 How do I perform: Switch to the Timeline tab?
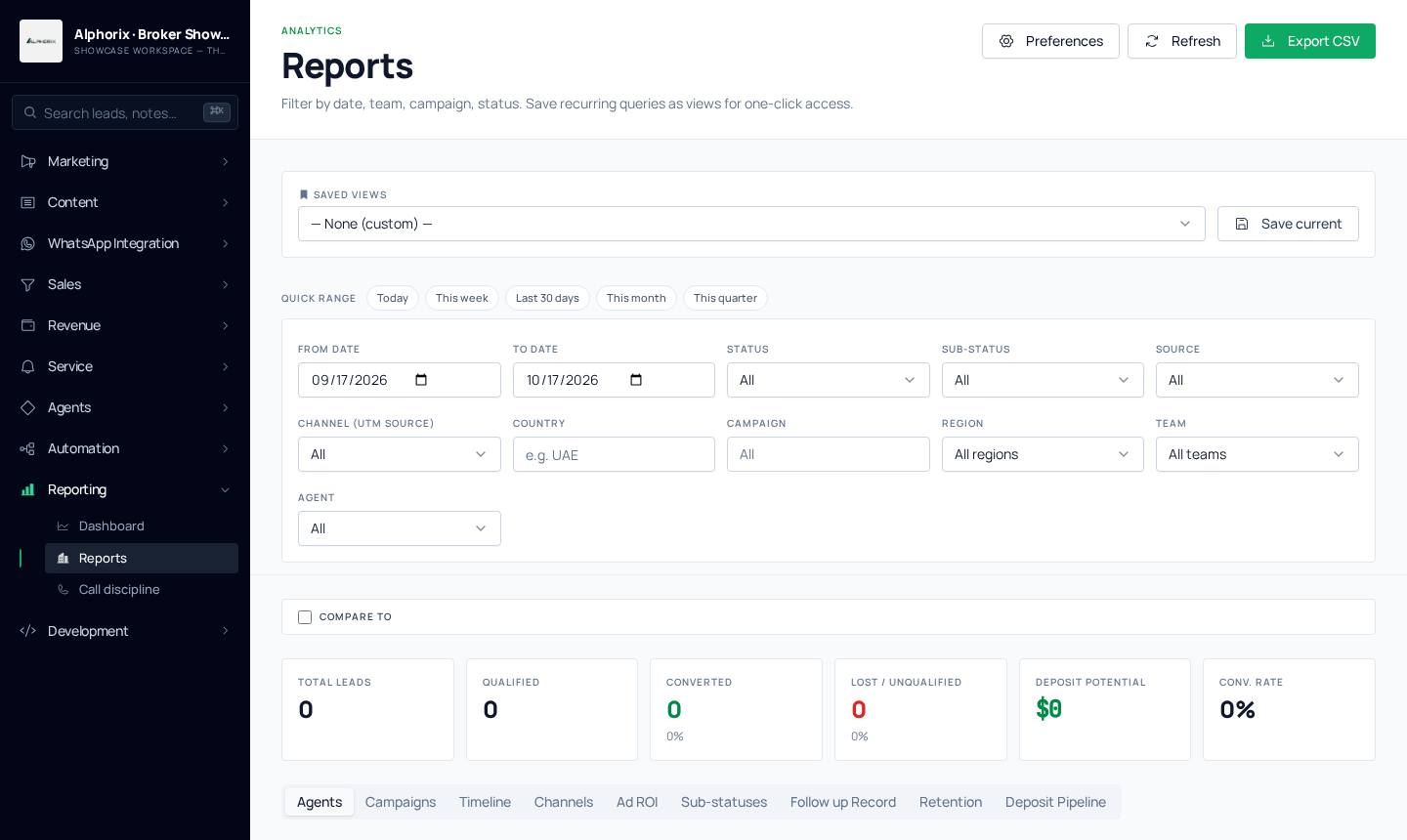(x=485, y=802)
